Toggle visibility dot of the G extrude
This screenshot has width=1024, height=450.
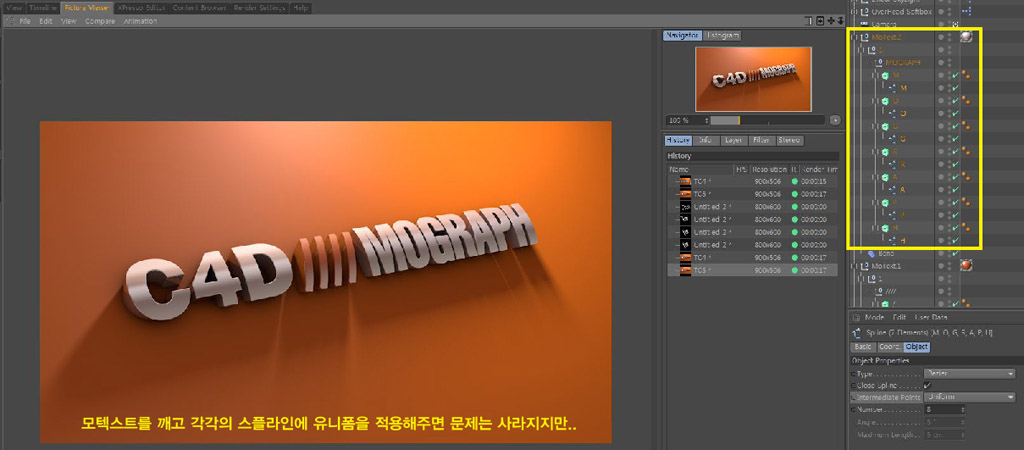point(941,127)
